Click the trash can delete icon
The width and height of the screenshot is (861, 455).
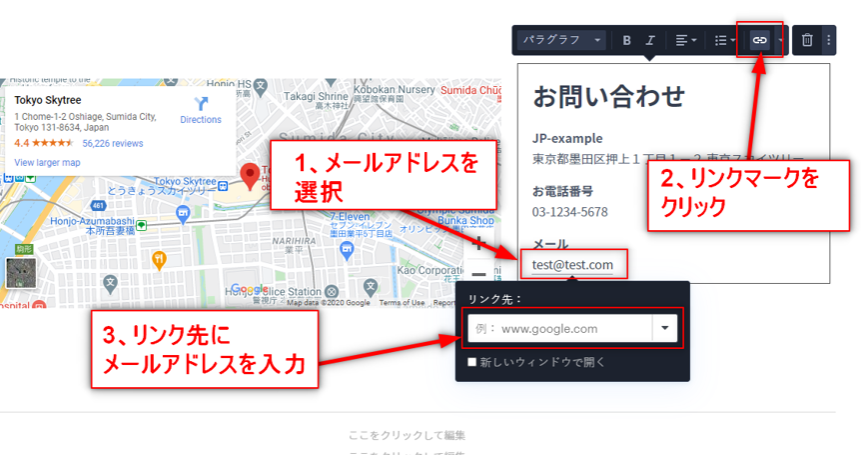point(807,40)
